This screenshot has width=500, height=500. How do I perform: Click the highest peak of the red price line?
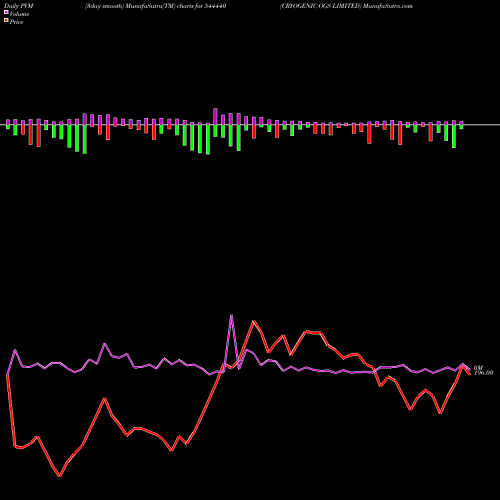click(x=254, y=321)
